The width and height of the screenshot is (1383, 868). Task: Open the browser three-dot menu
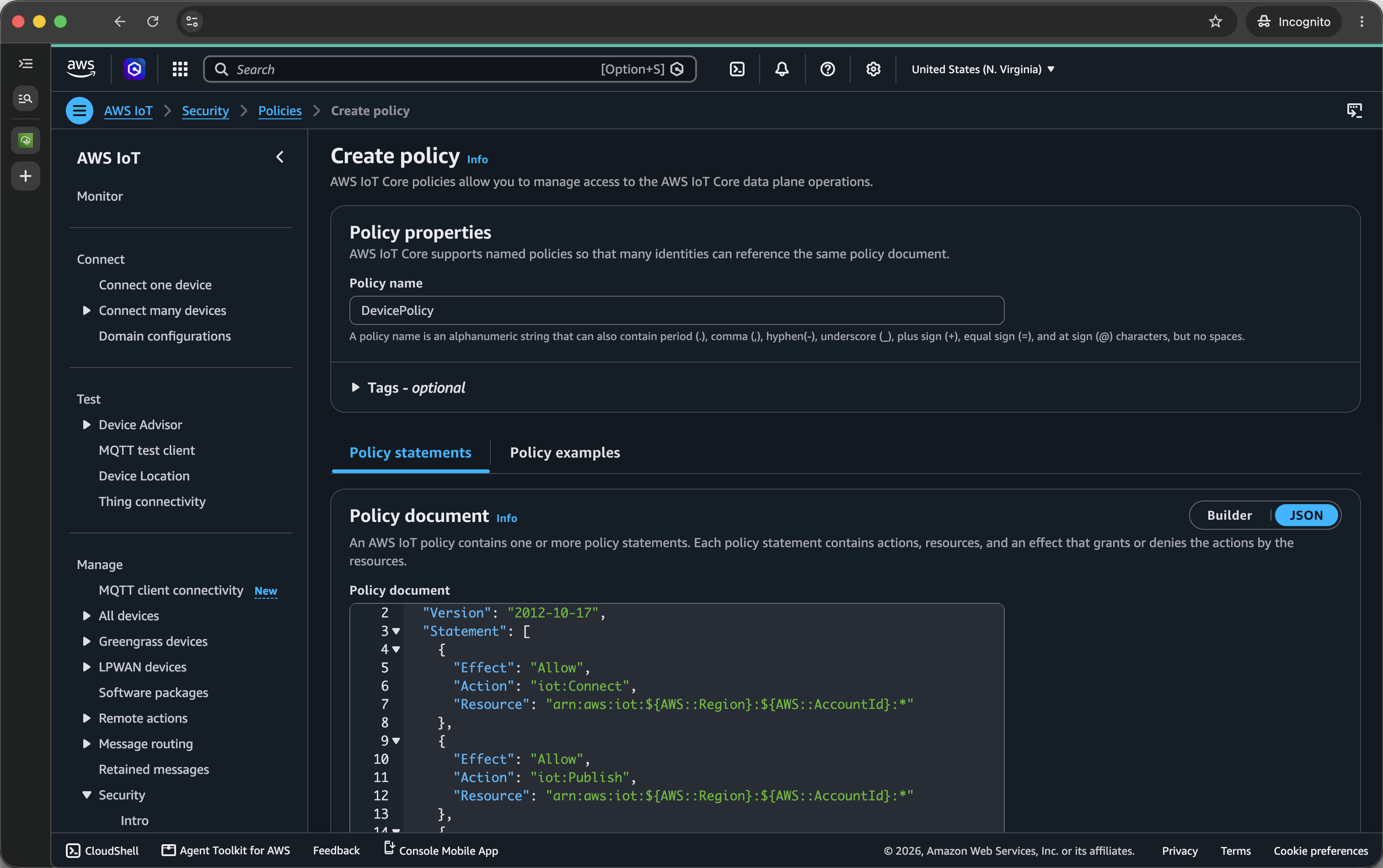1362,21
